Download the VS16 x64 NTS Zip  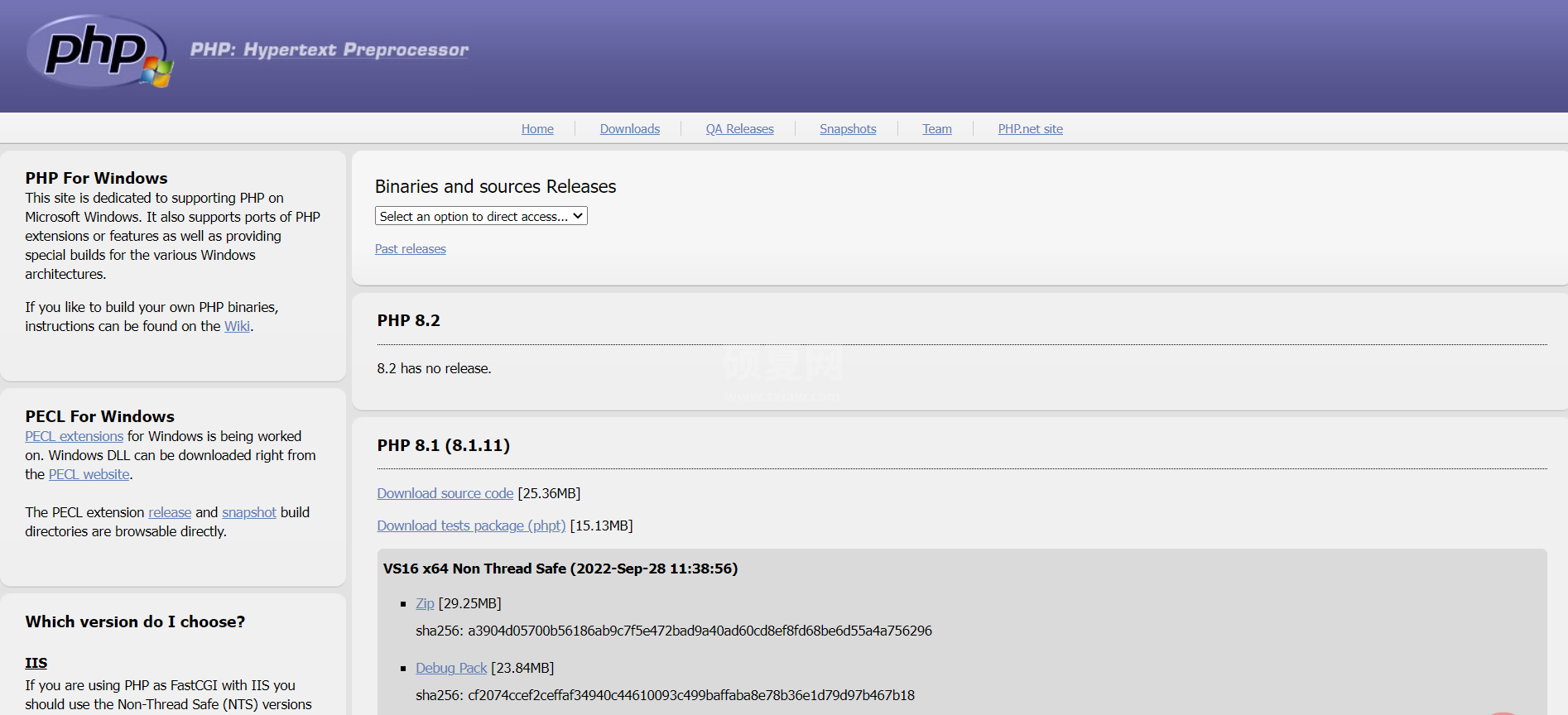[x=425, y=603]
